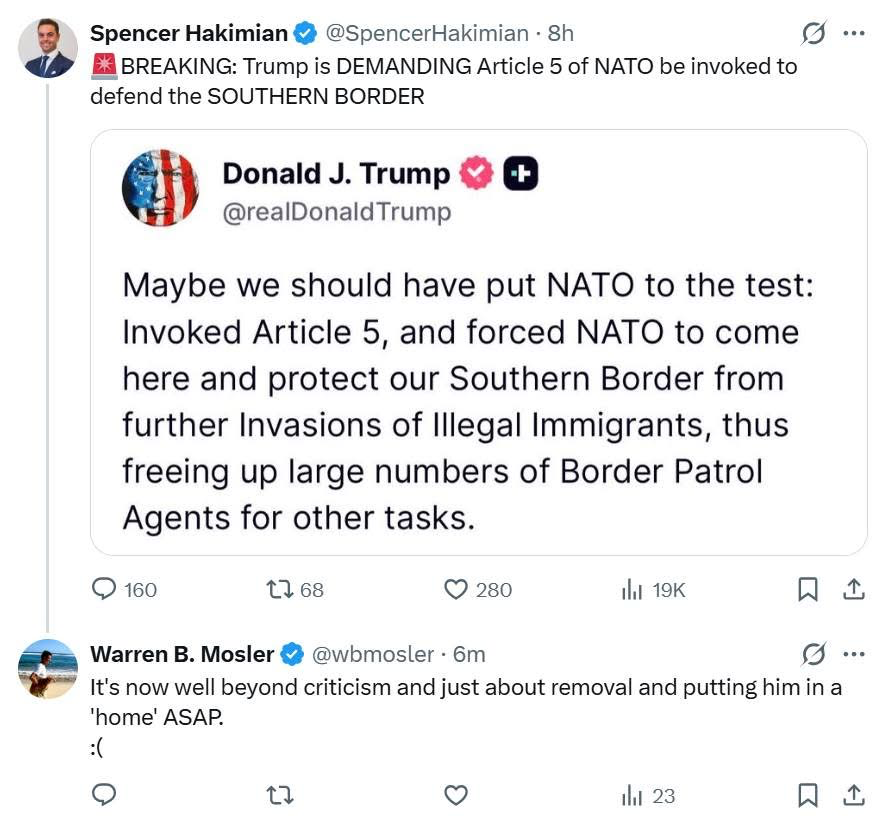View analytics for the 19K views post

[633, 590]
